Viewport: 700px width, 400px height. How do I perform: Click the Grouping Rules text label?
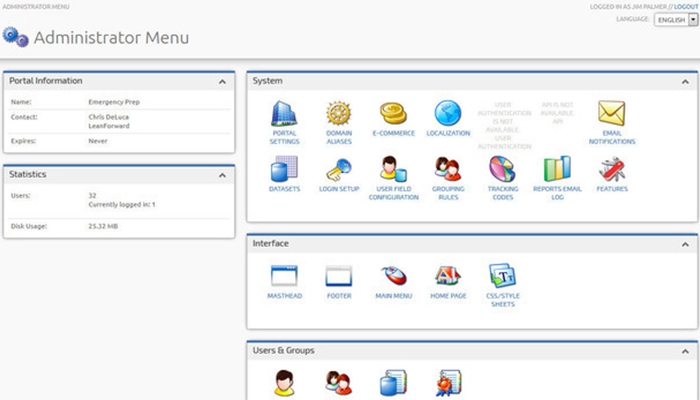click(448, 193)
